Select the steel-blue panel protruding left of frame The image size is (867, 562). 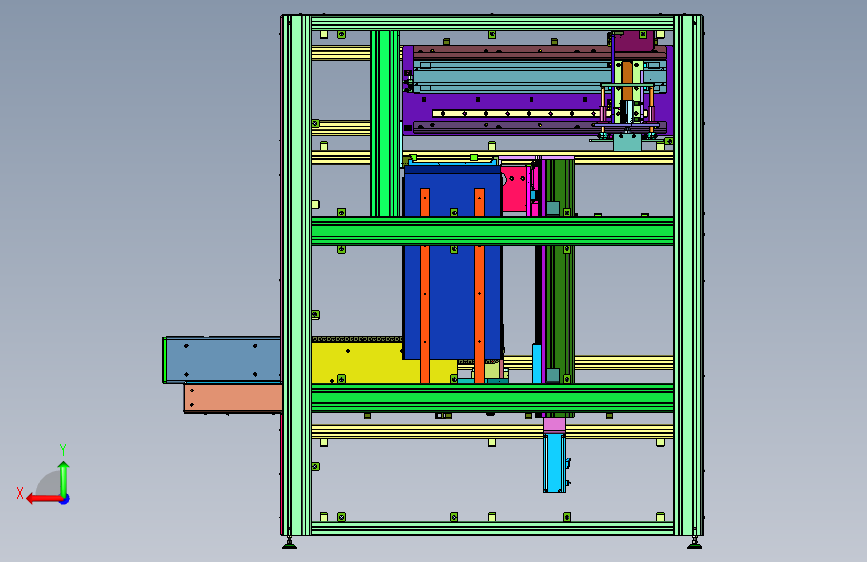click(x=222, y=360)
